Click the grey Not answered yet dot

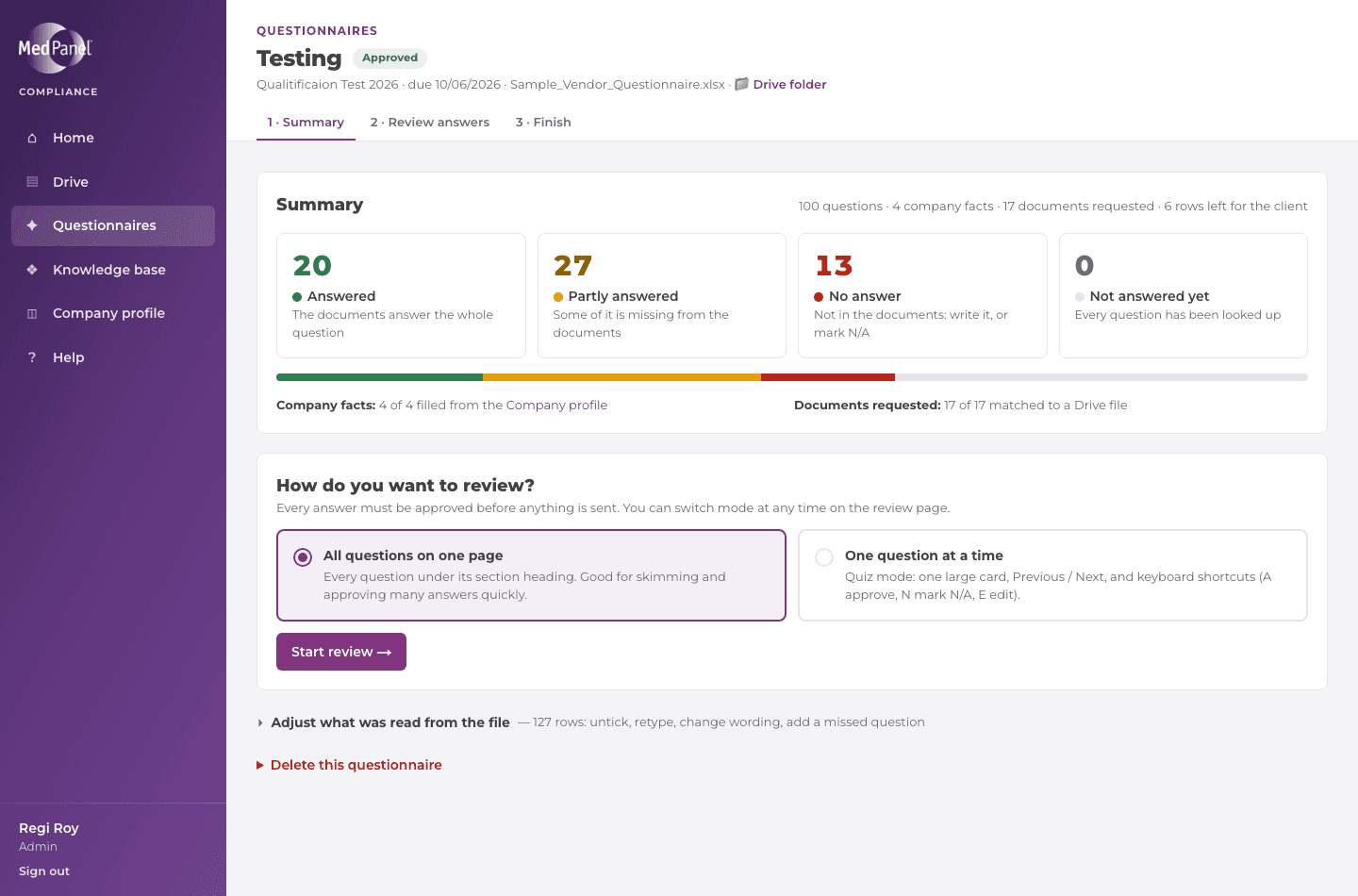[x=1080, y=297]
